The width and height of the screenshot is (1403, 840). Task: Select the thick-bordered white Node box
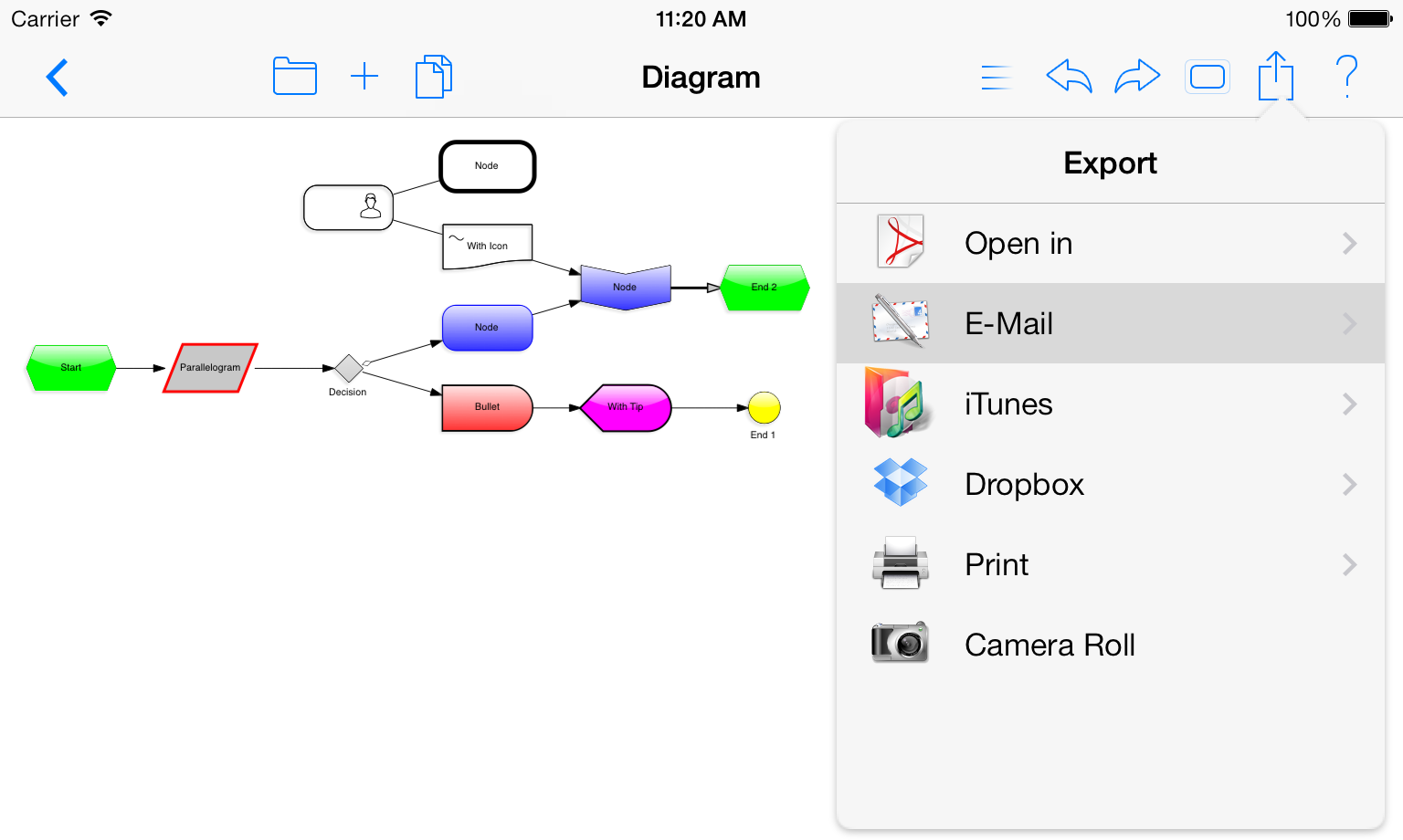tap(487, 166)
